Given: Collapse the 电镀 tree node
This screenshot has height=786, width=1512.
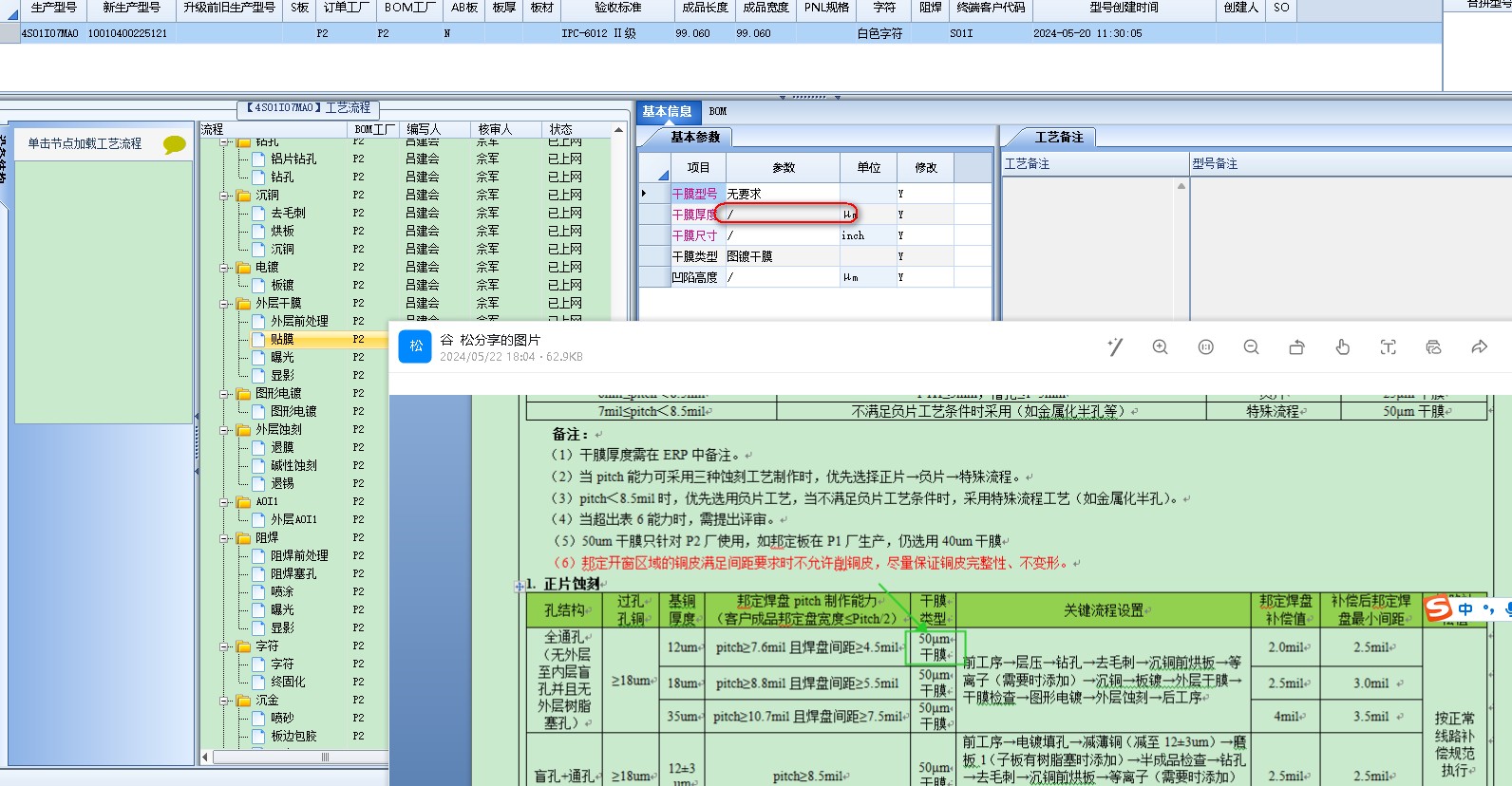Looking at the screenshot, I should click(226, 268).
